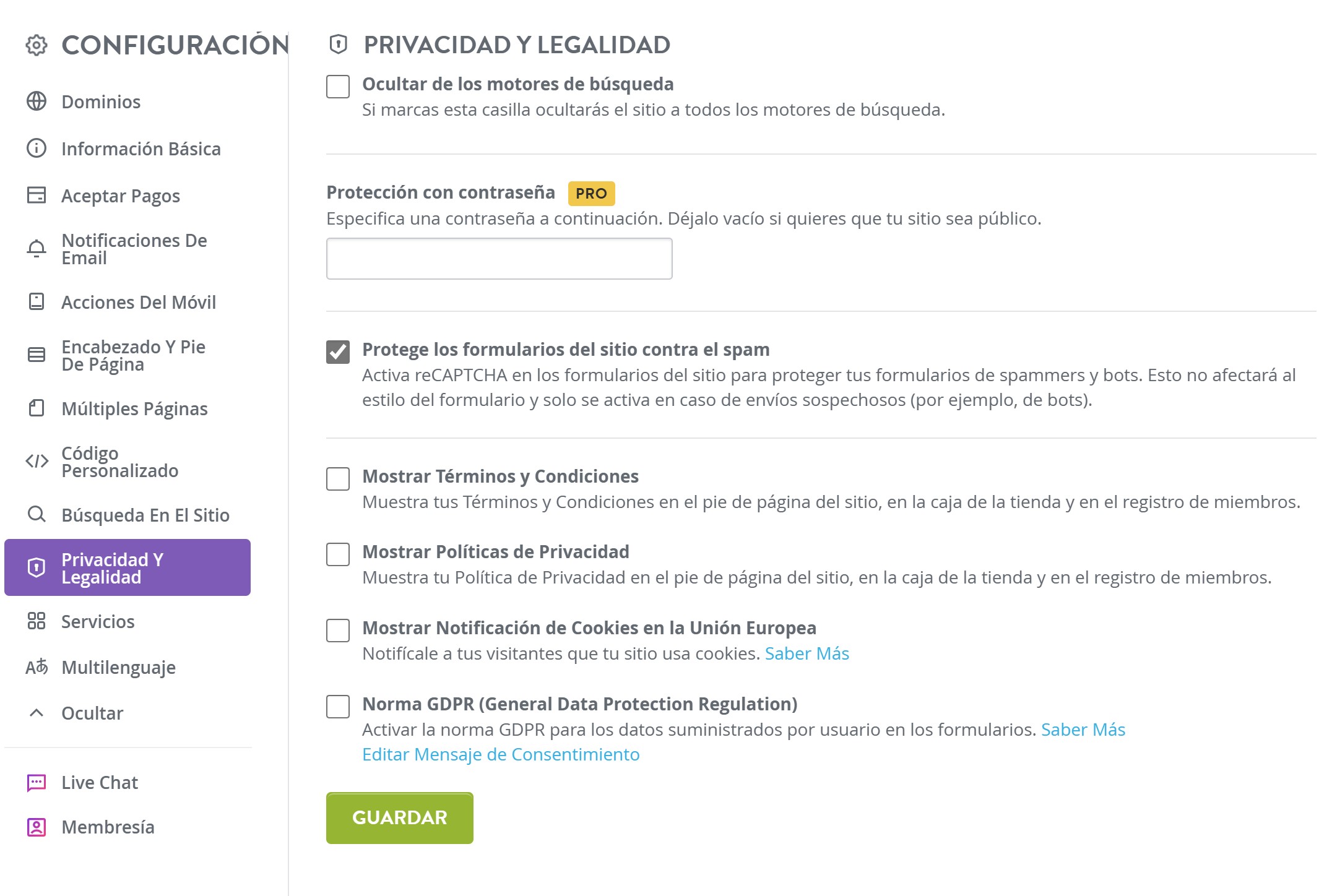Click the Código Personalizado code icon
The width and height of the screenshot is (1332, 896).
[37, 461]
